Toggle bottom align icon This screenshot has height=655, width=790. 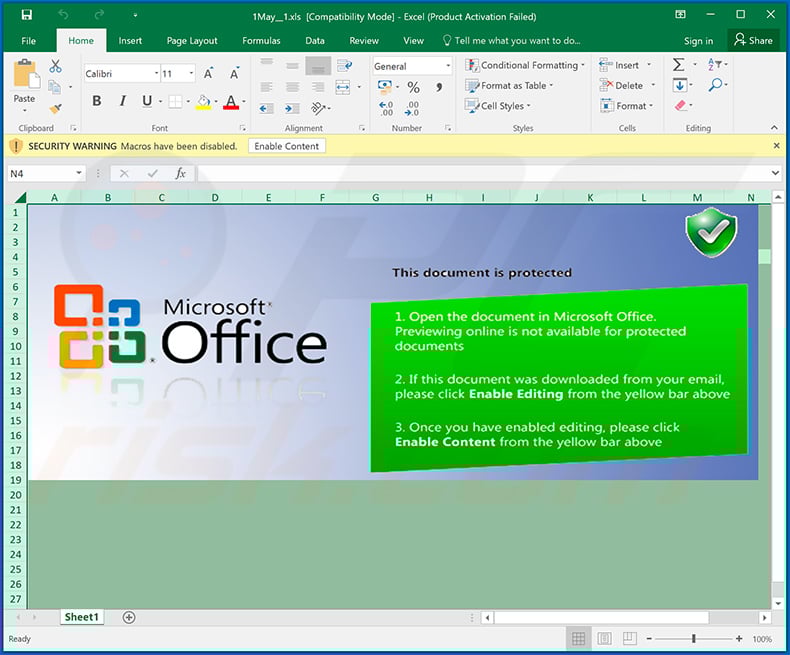[318, 66]
